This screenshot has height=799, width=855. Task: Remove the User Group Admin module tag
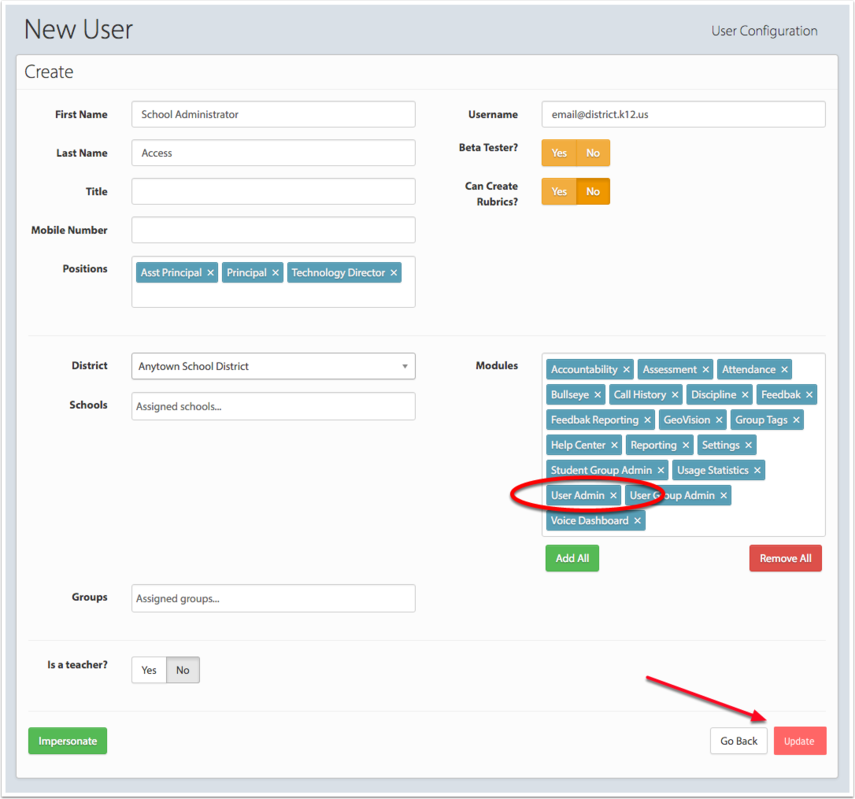[x=724, y=495]
